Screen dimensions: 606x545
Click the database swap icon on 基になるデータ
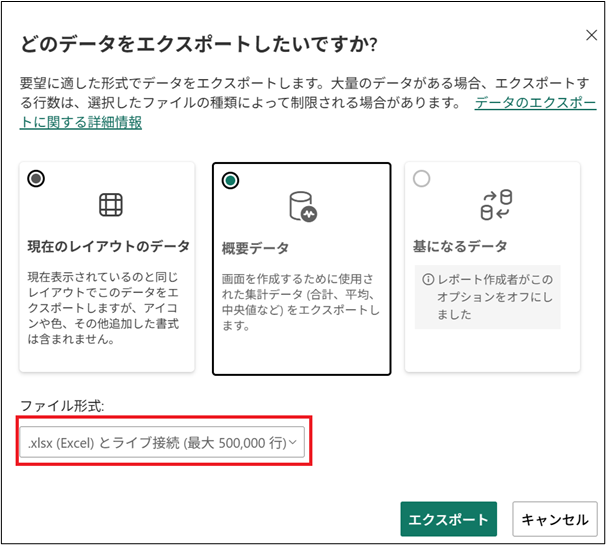pyautogui.click(x=497, y=205)
